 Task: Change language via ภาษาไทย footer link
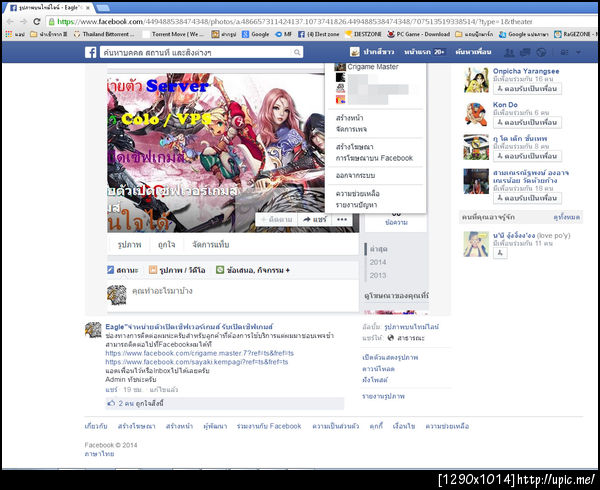(99, 454)
